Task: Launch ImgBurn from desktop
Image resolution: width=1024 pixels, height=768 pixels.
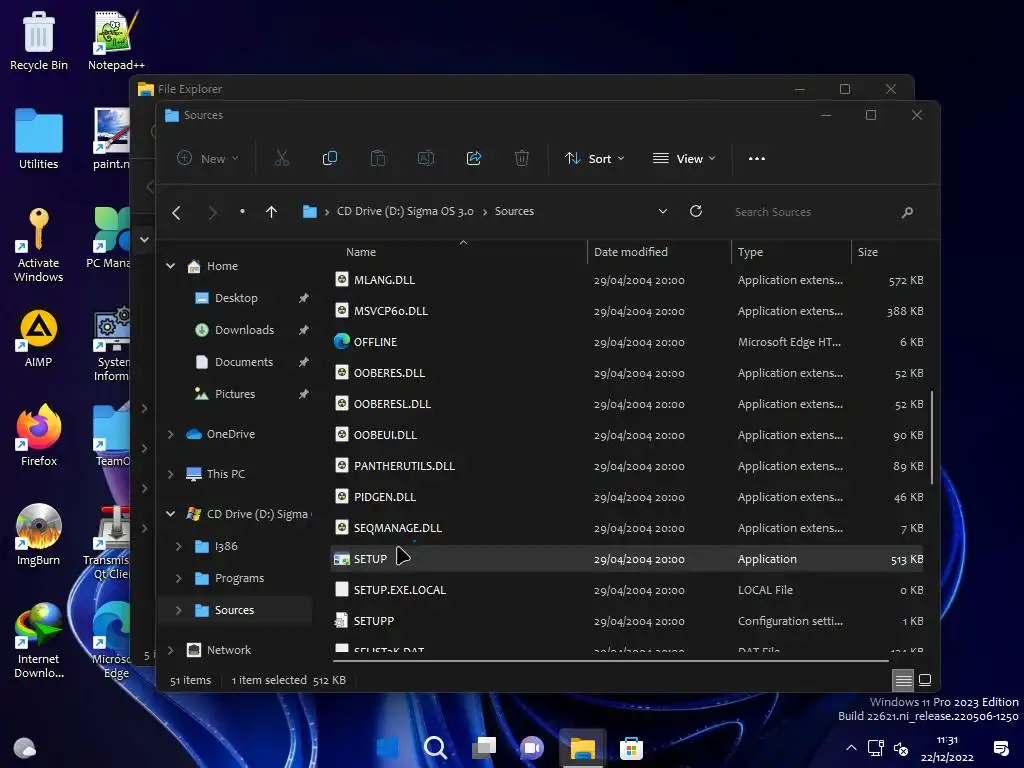Action: click(39, 535)
